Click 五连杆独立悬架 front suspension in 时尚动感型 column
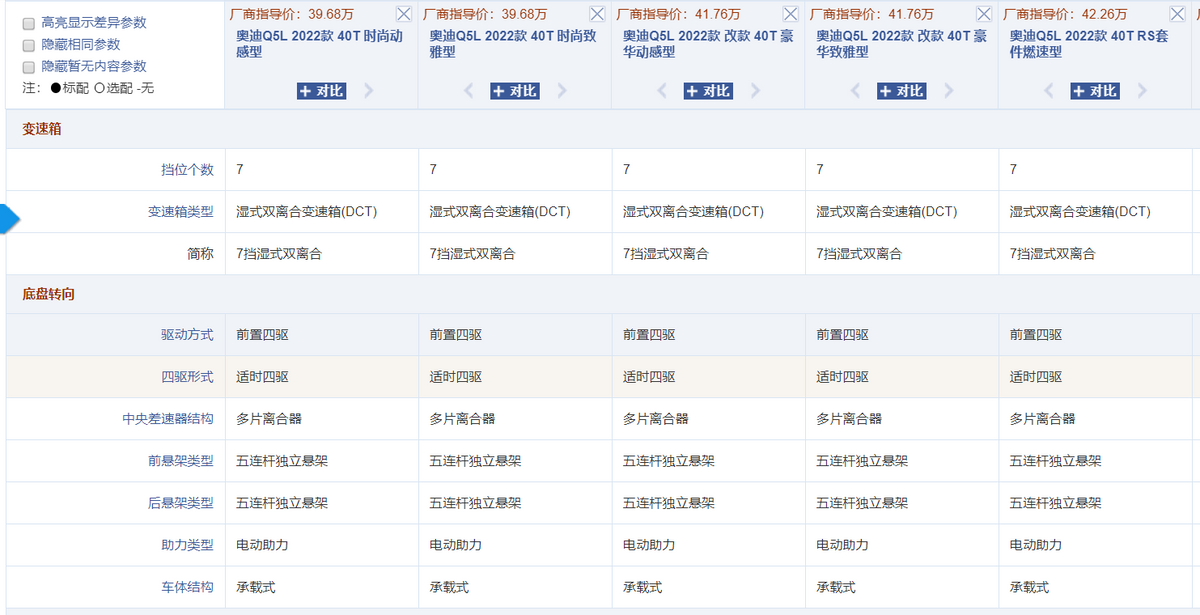 282,462
